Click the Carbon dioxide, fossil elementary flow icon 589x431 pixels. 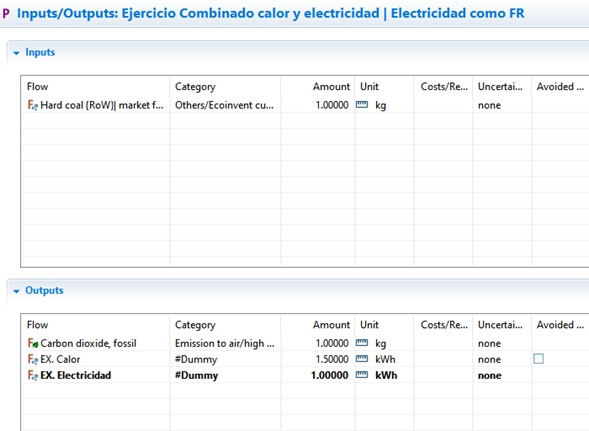pyautogui.click(x=33, y=343)
